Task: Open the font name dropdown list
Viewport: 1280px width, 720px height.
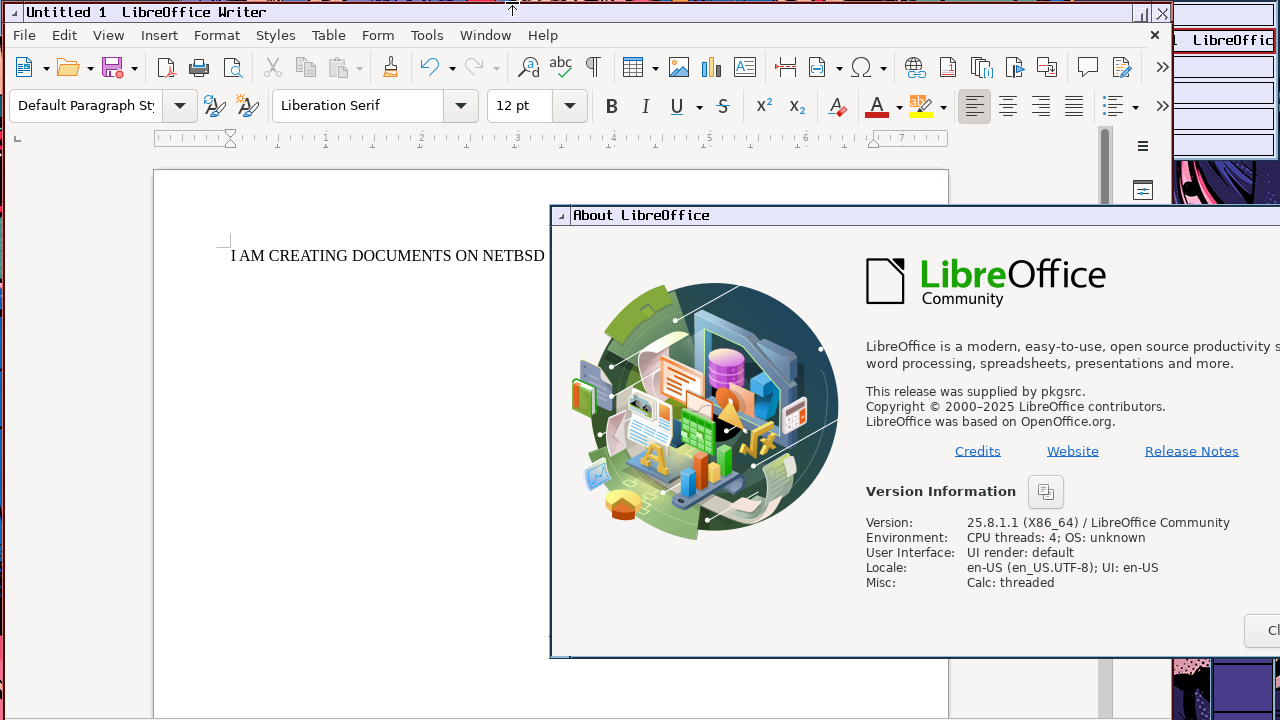Action: pos(461,106)
